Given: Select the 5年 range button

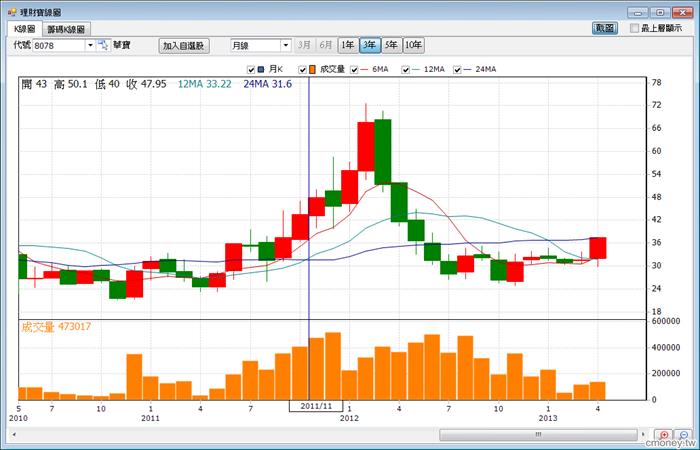Looking at the screenshot, I should [x=392, y=45].
